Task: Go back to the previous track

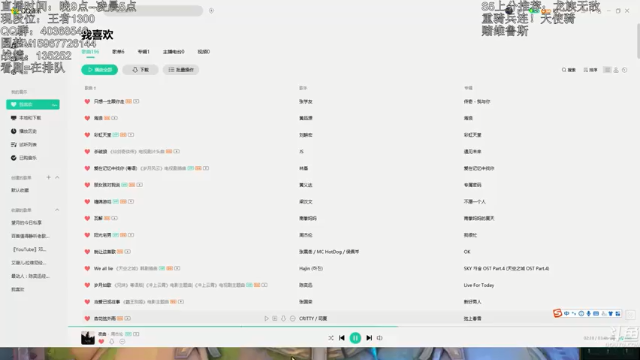Action: point(342,338)
